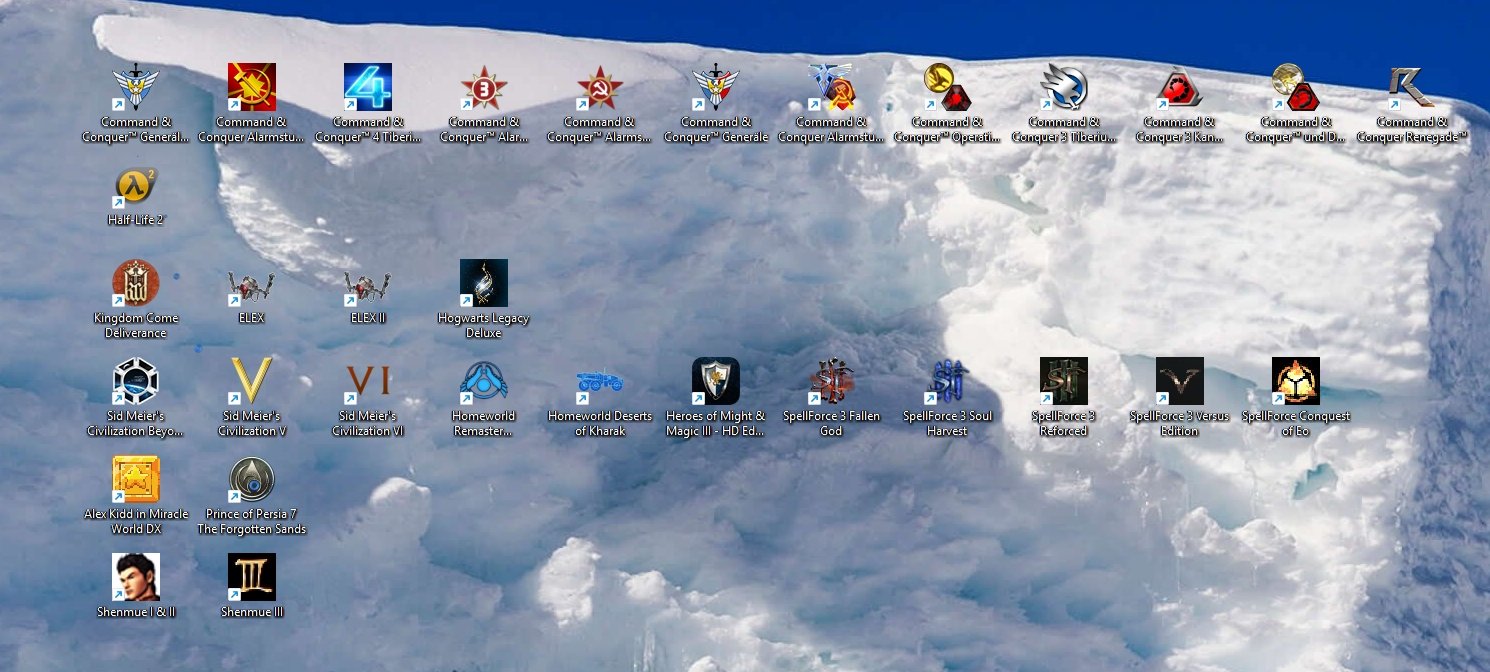Open Command & Conquer 3 Tiberium shortcut
1490x672 pixels.
tap(1064, 87)
